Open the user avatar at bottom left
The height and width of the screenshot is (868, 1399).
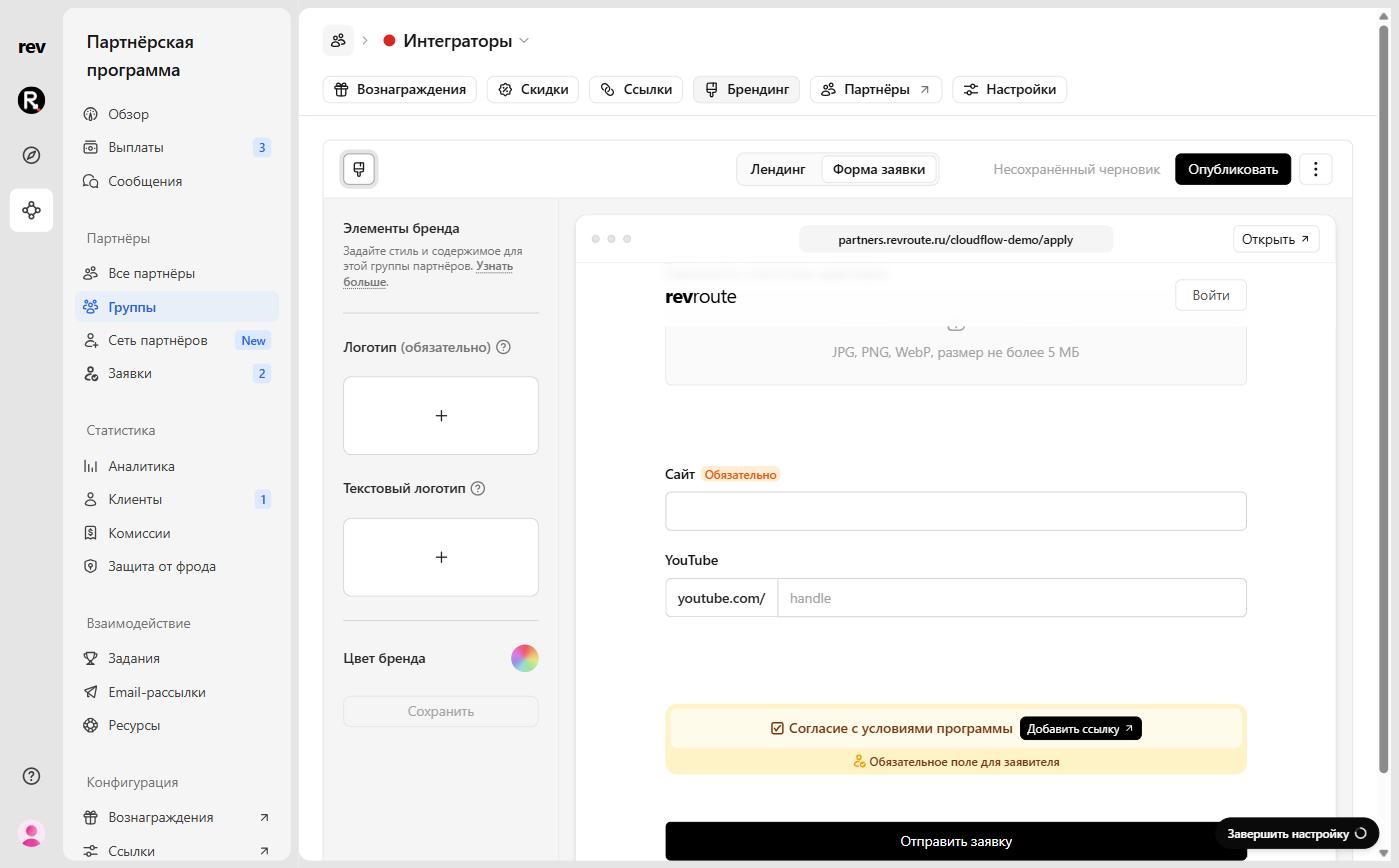(31, 833)
